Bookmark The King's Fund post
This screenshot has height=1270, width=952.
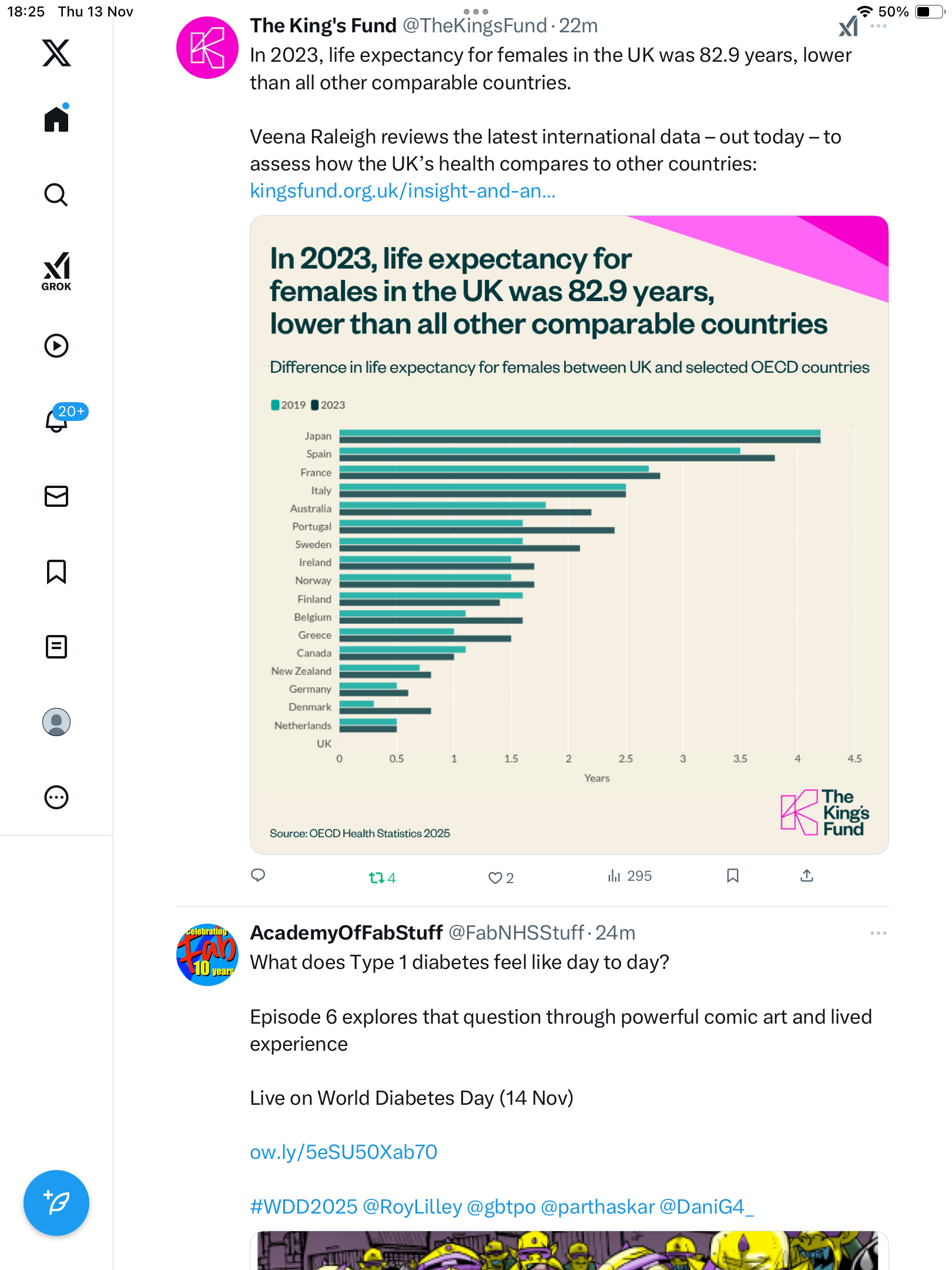click(x=732, y=876)
